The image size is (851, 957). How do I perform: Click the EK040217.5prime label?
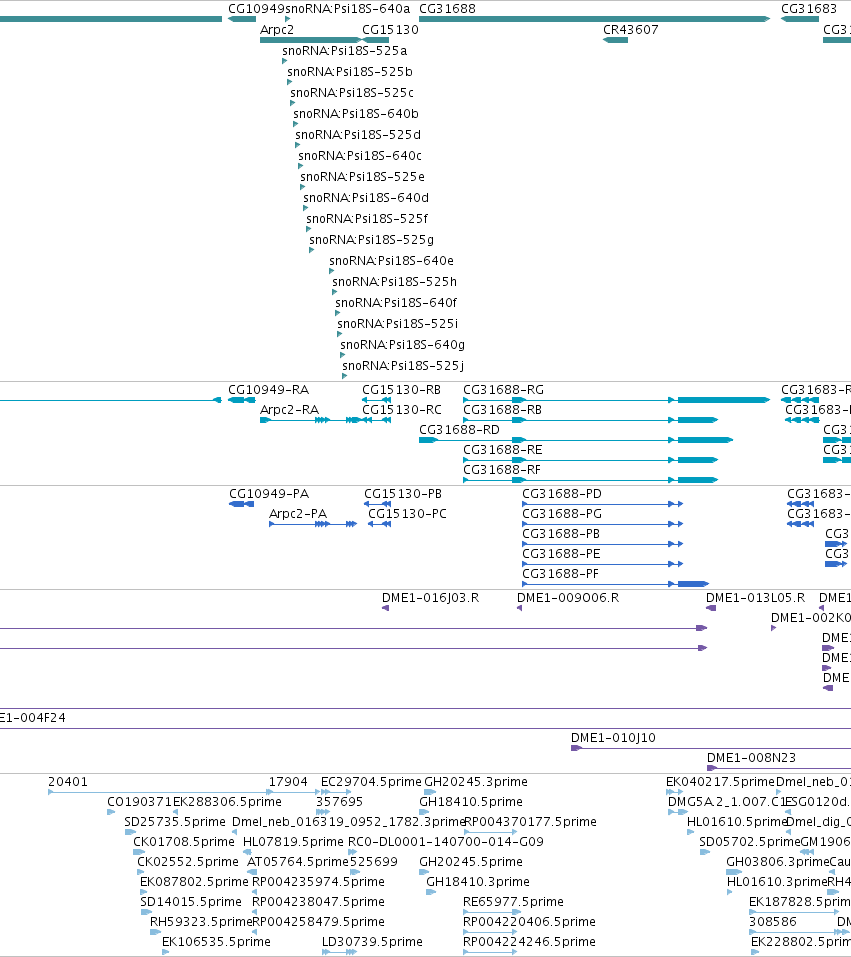[x=720, y=782]
